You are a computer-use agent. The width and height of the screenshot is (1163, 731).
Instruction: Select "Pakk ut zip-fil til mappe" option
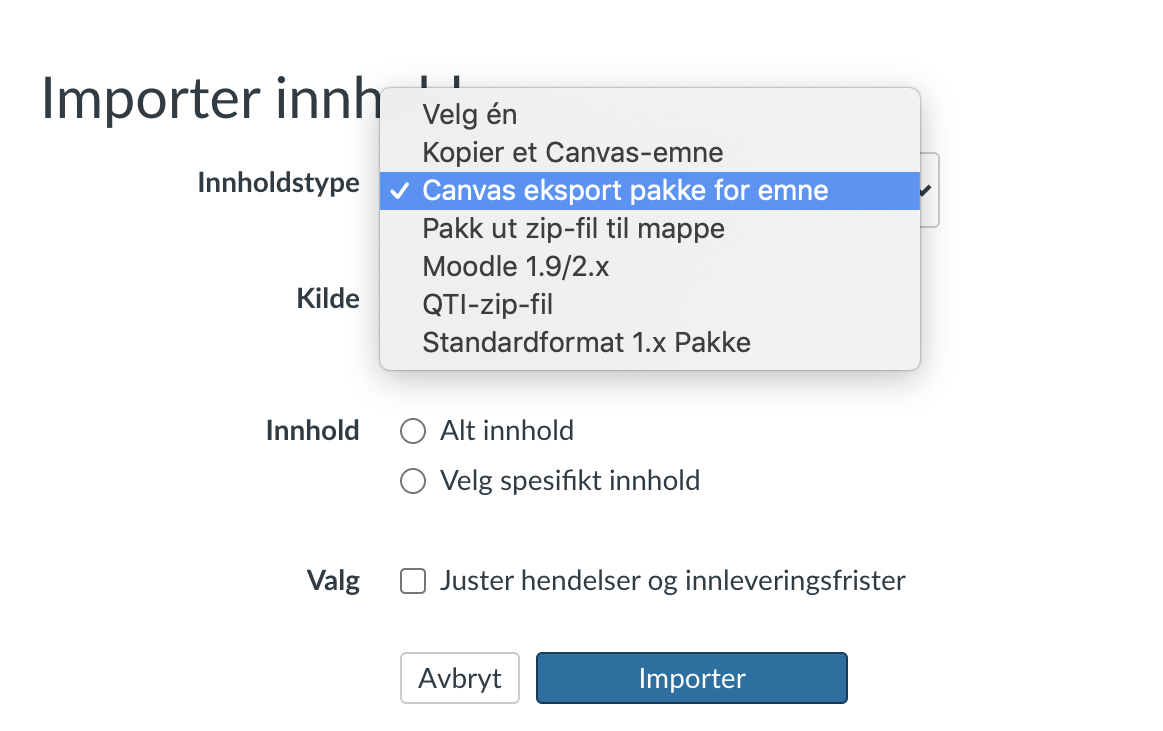tap(573, 228)
